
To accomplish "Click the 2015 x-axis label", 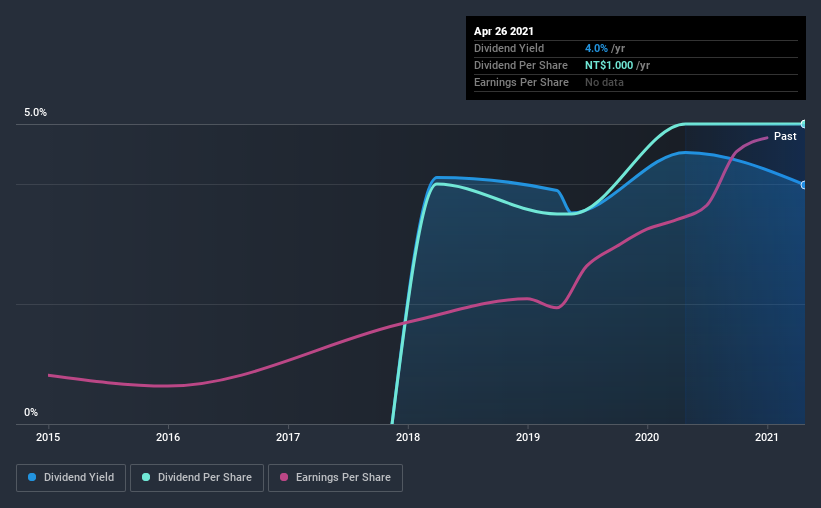I will [48, 437].
